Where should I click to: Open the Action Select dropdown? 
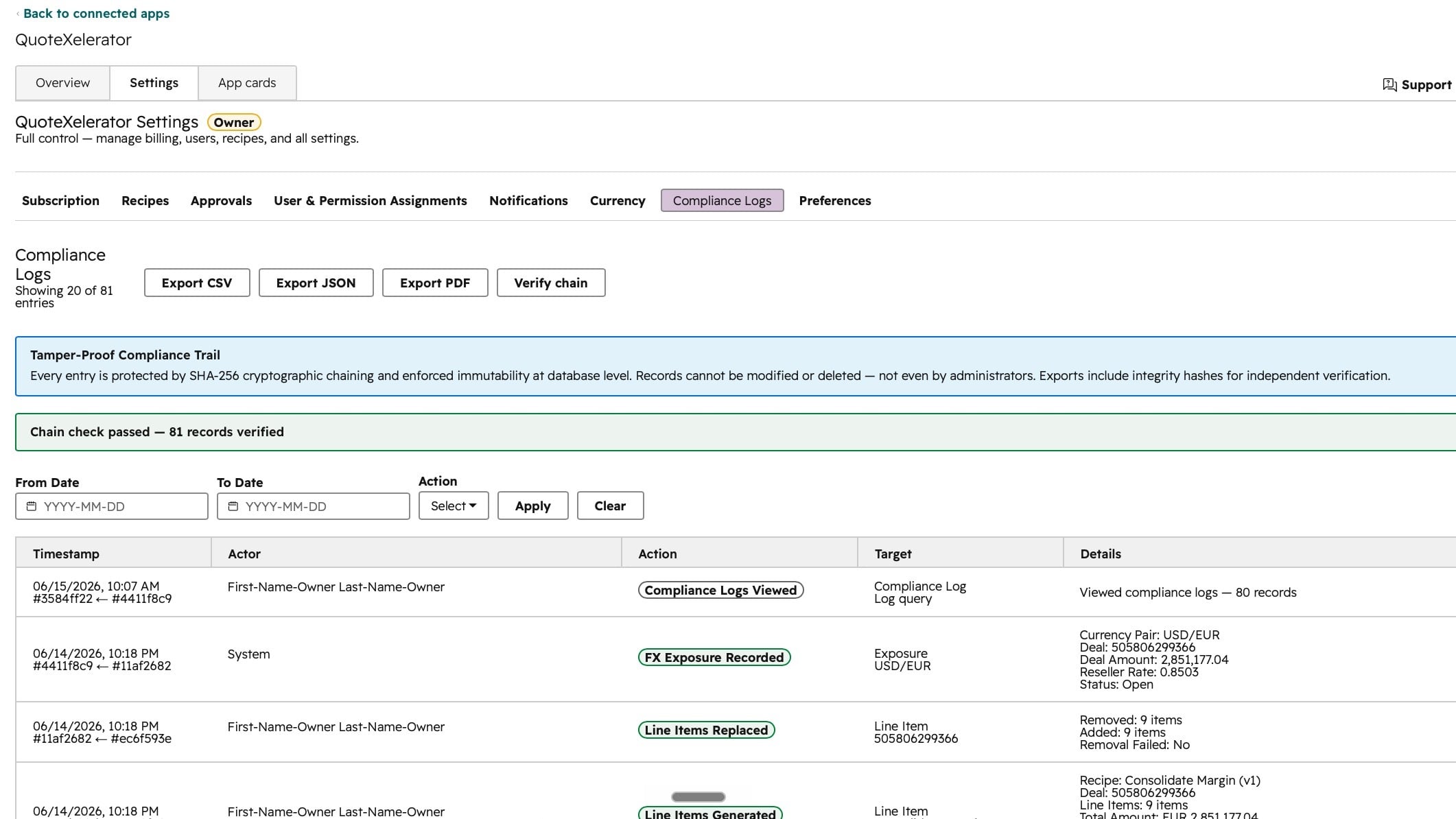tap(454, 506)
